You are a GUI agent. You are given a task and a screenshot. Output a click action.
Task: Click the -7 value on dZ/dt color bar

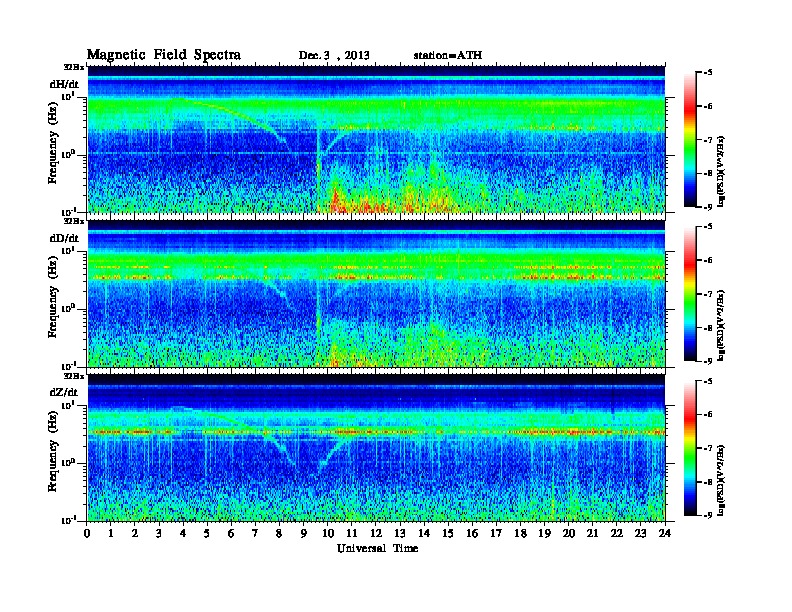pos(708,448)
